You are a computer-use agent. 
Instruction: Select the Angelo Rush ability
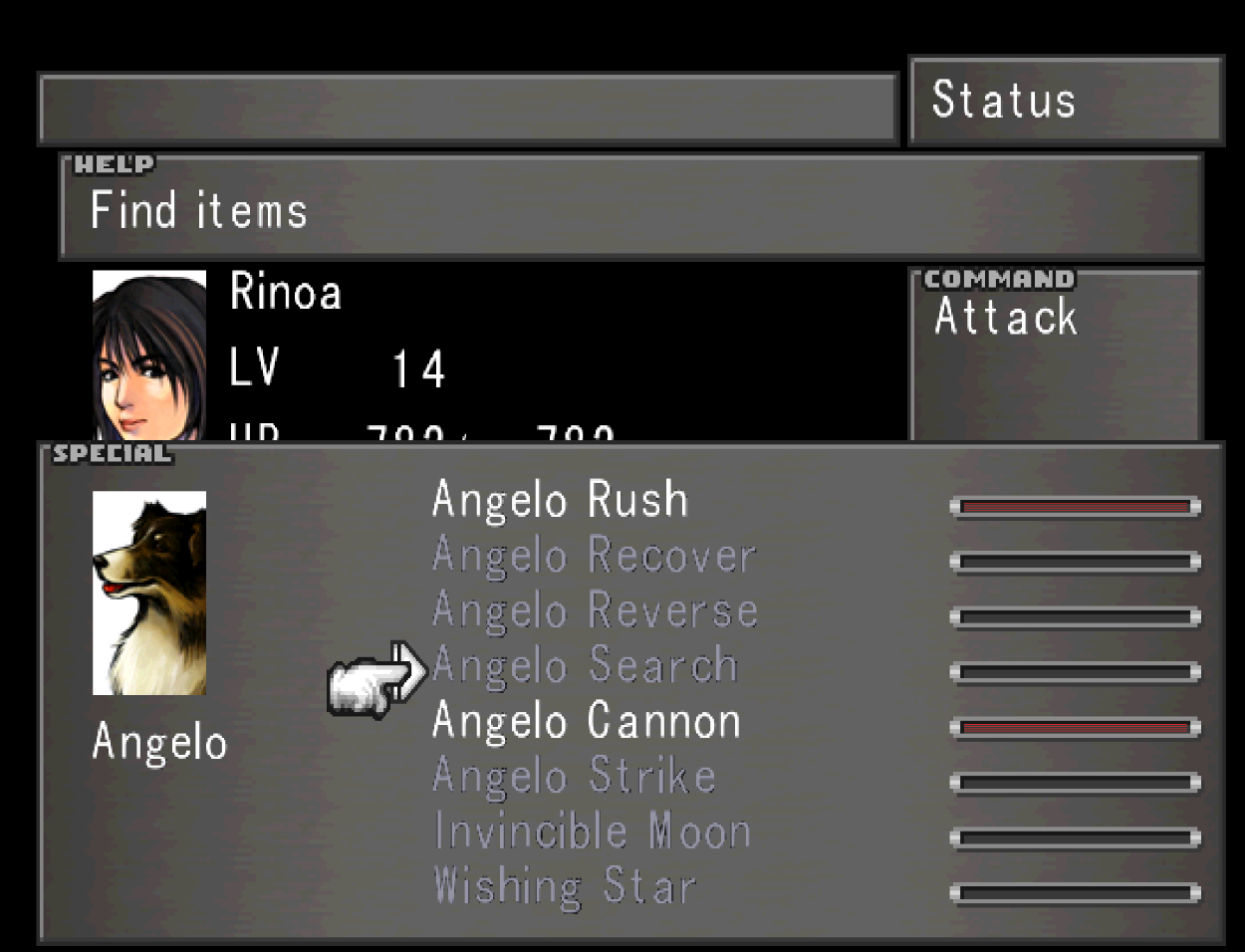[560, 500]
